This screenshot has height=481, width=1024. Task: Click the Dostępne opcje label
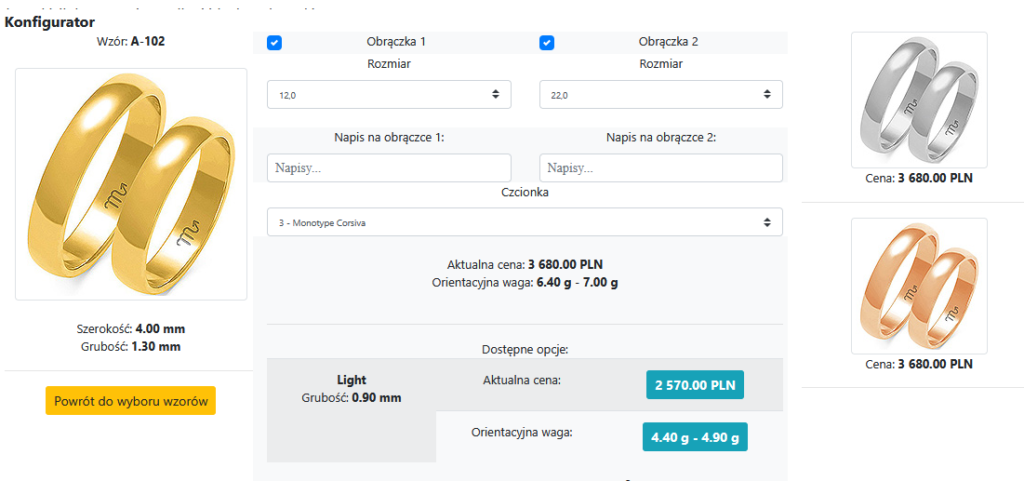[x=525, y=349]
